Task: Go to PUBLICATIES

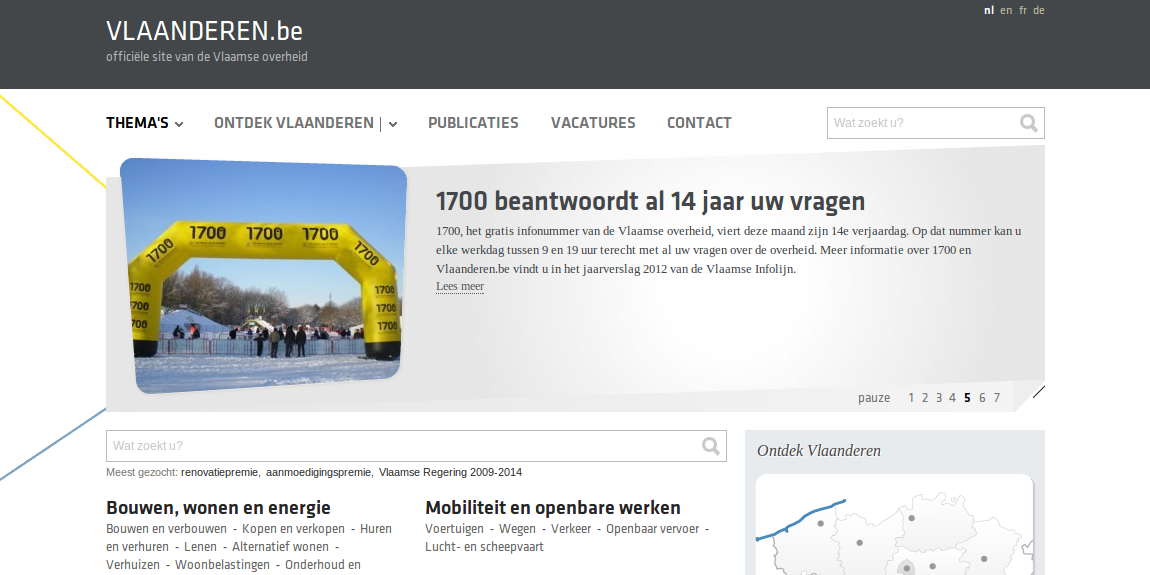Action: coord(473,122)
